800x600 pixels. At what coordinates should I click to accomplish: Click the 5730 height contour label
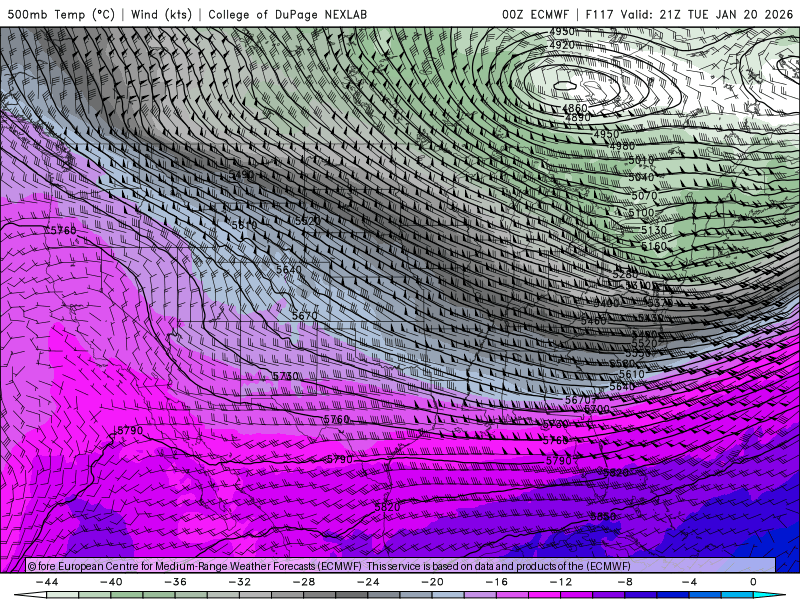pos(286,376)
